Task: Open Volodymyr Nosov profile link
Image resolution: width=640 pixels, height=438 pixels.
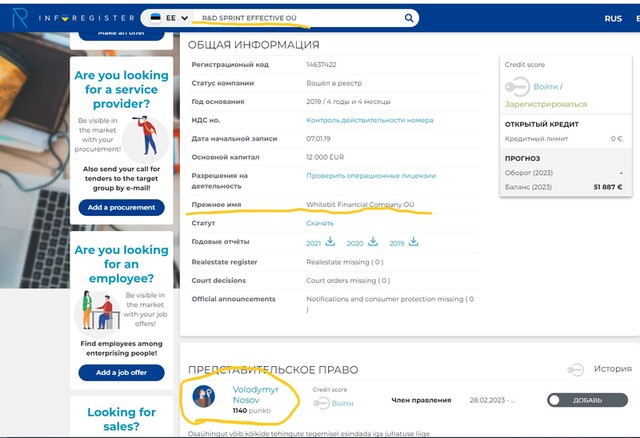Action: pyautogui.click(x=256, y=395)
